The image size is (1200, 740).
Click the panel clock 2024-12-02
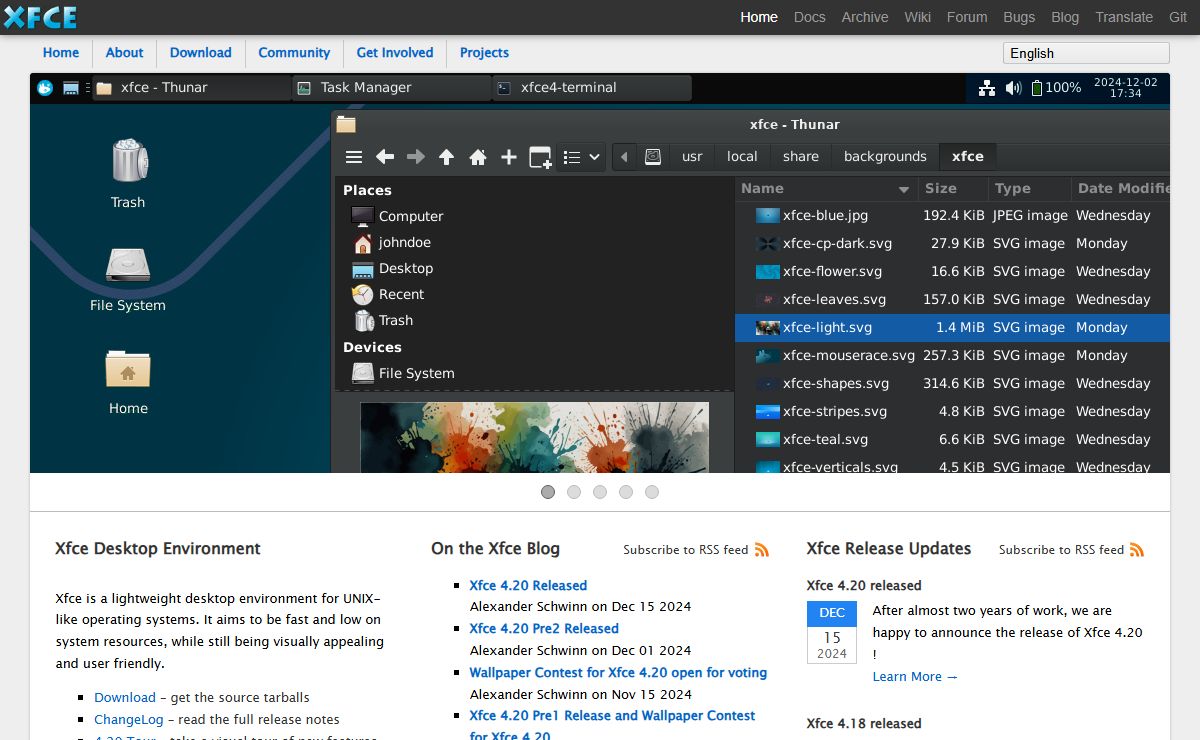pyautogui.click(x=1125, y=88)
